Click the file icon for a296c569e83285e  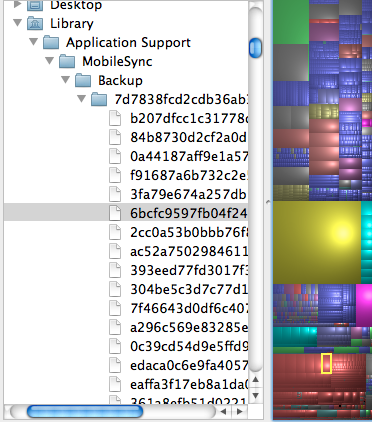coord(115,327)
